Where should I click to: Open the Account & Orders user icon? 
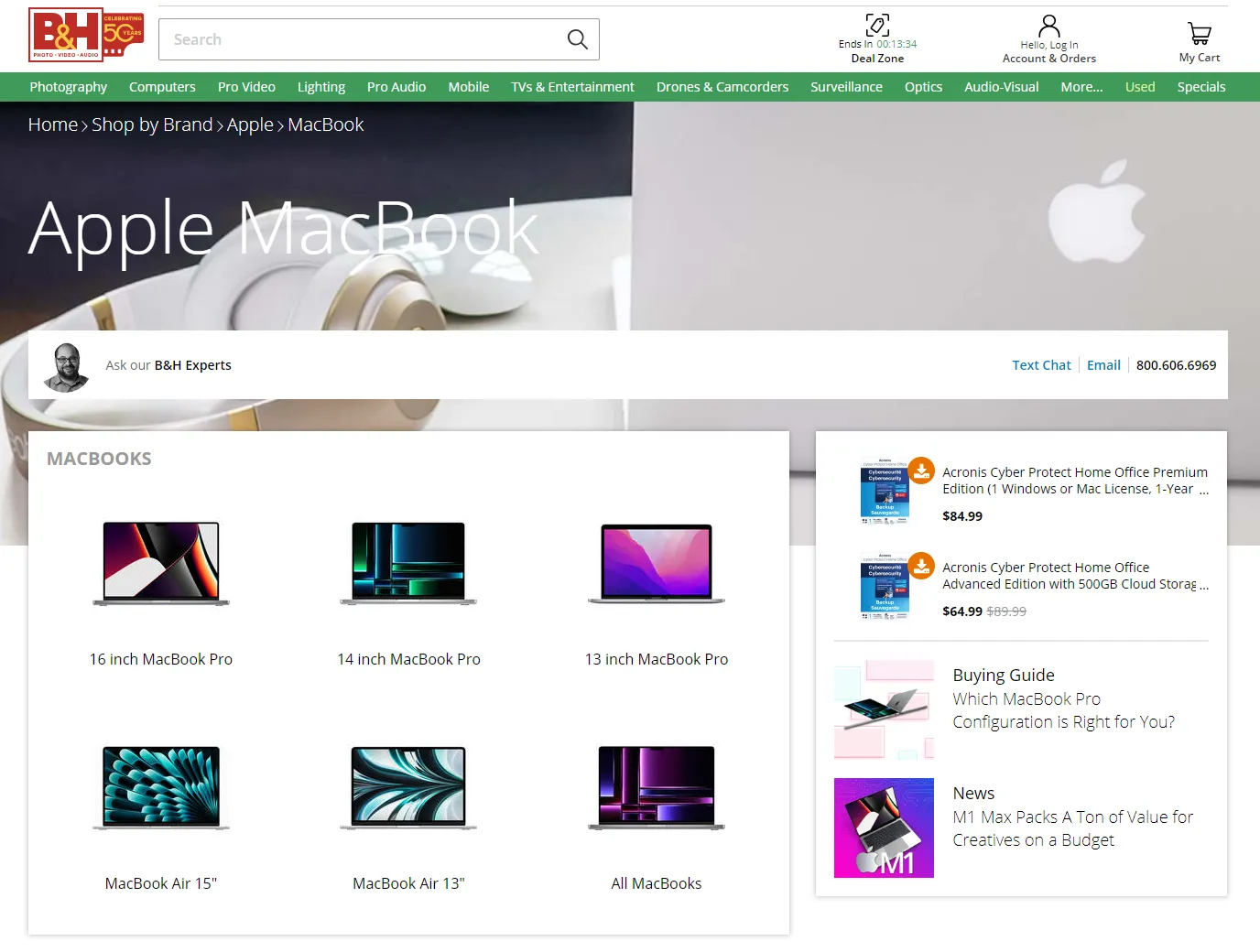[1049, 26]
